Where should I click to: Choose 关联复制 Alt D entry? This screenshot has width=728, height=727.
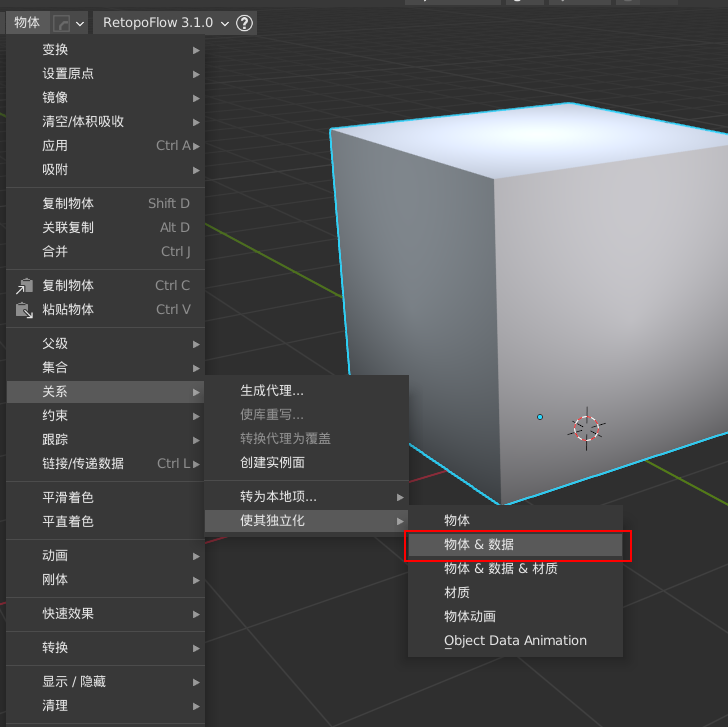(106, 227)
